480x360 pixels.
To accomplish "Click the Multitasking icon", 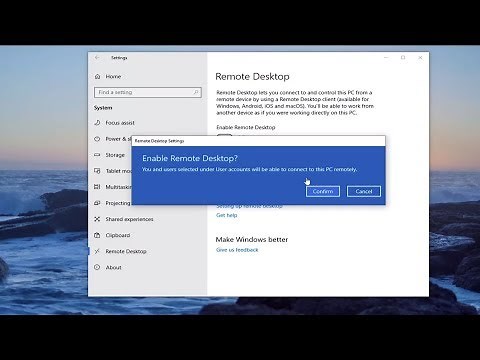I will tap(97, 187).
